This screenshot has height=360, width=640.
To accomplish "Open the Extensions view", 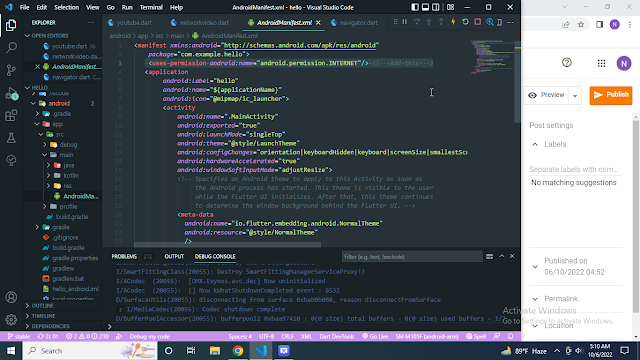I will [x=11, y=116].
